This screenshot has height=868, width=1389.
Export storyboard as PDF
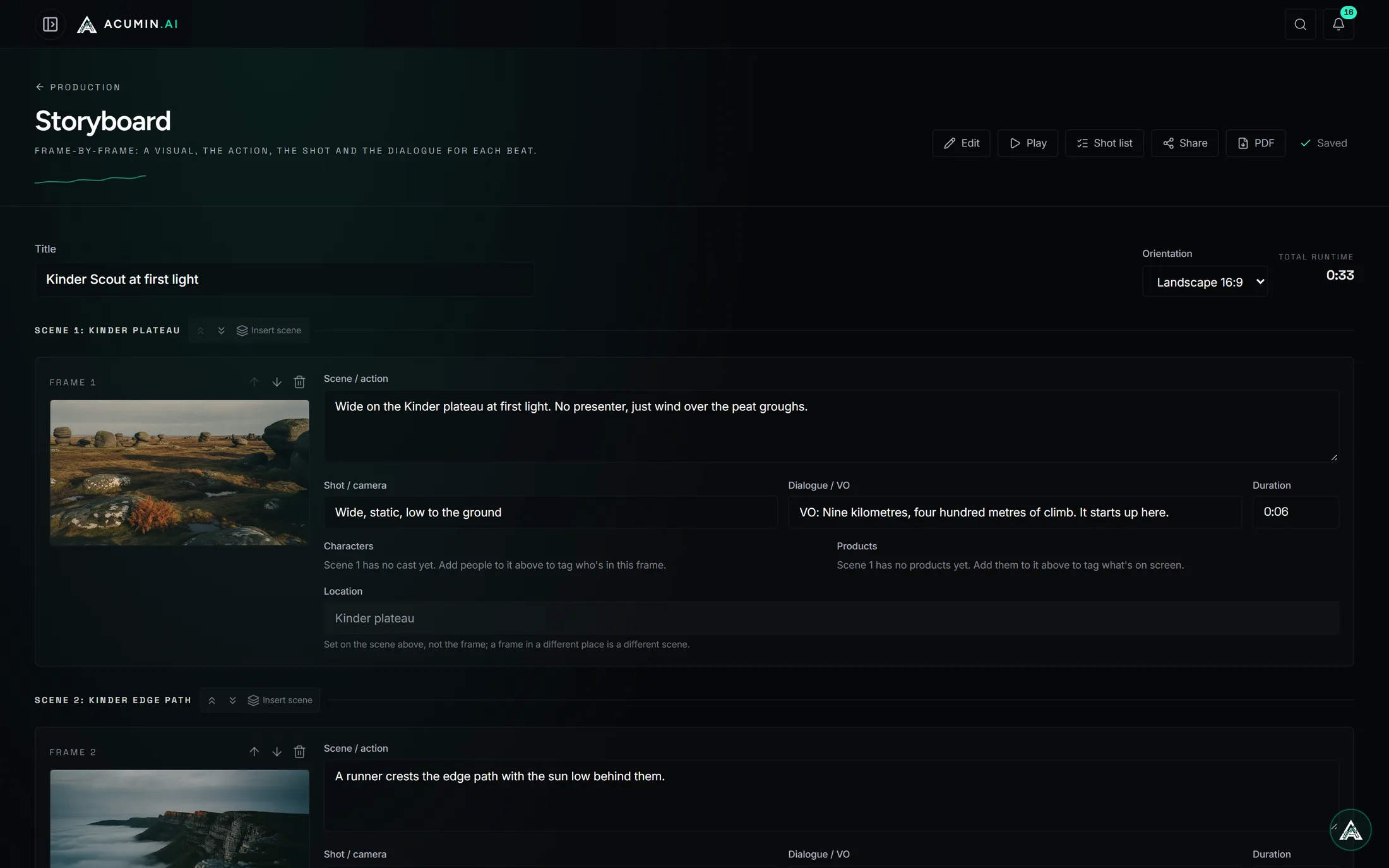(x=1255, y=143)
